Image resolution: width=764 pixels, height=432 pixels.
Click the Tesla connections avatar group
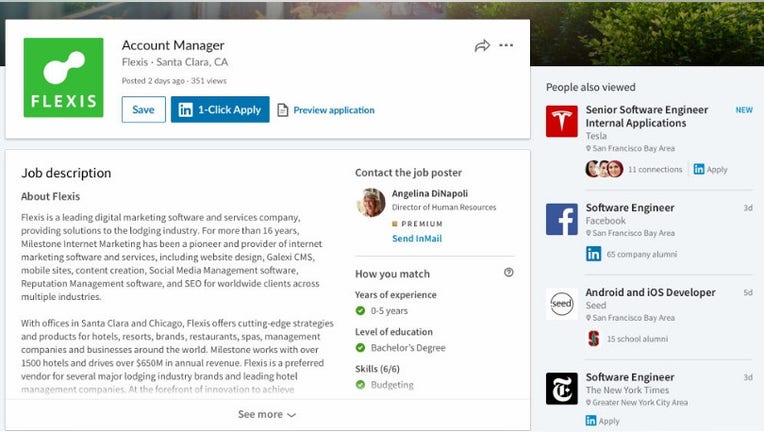604,169
